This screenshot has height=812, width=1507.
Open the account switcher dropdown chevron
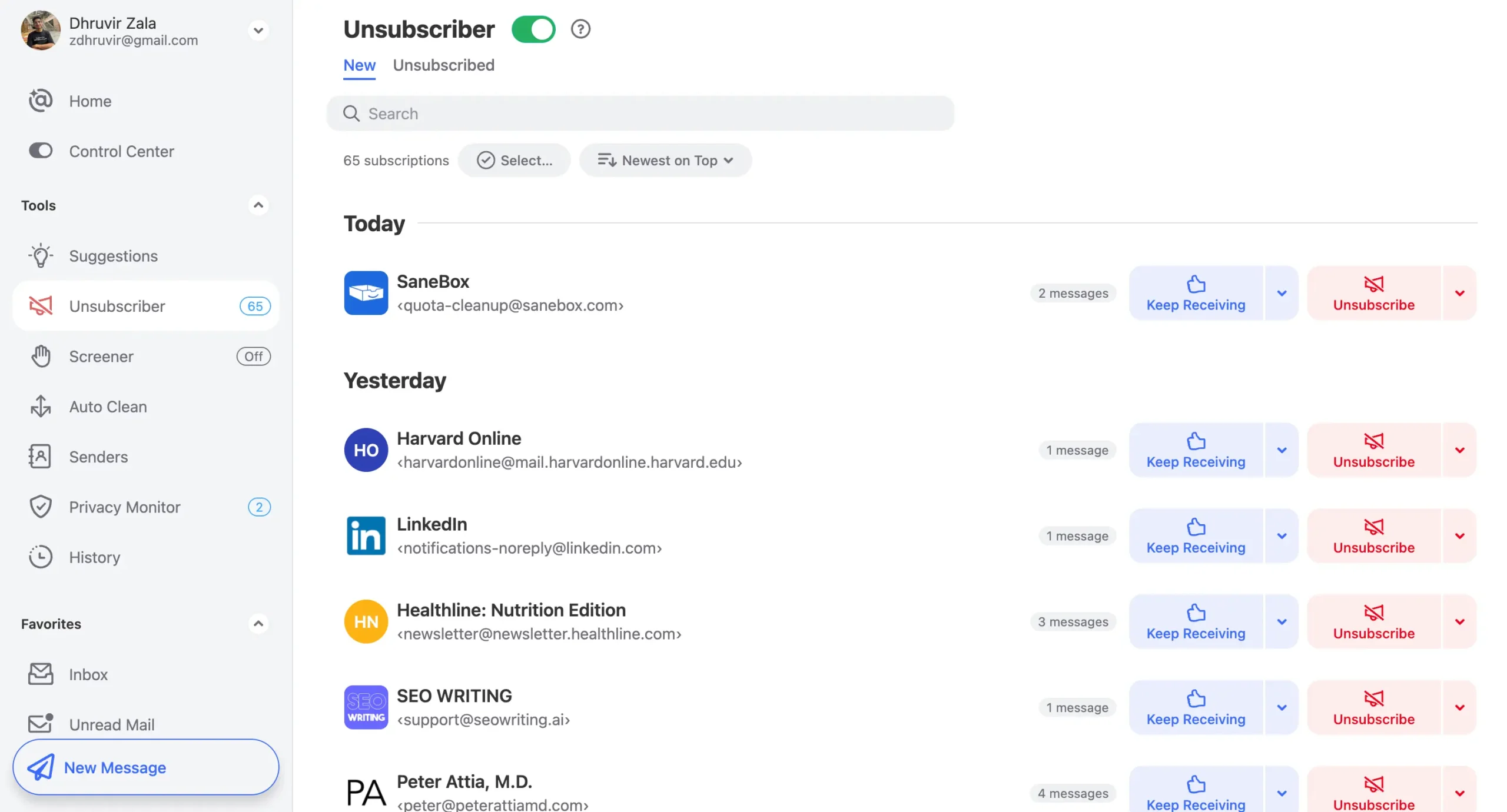(x=258, y=30)
